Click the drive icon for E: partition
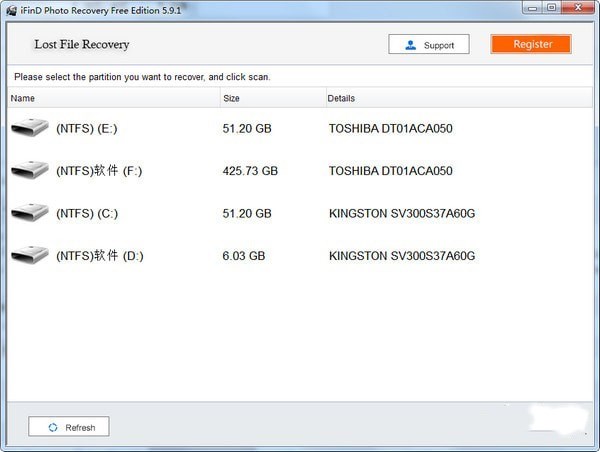 [30, 127]
